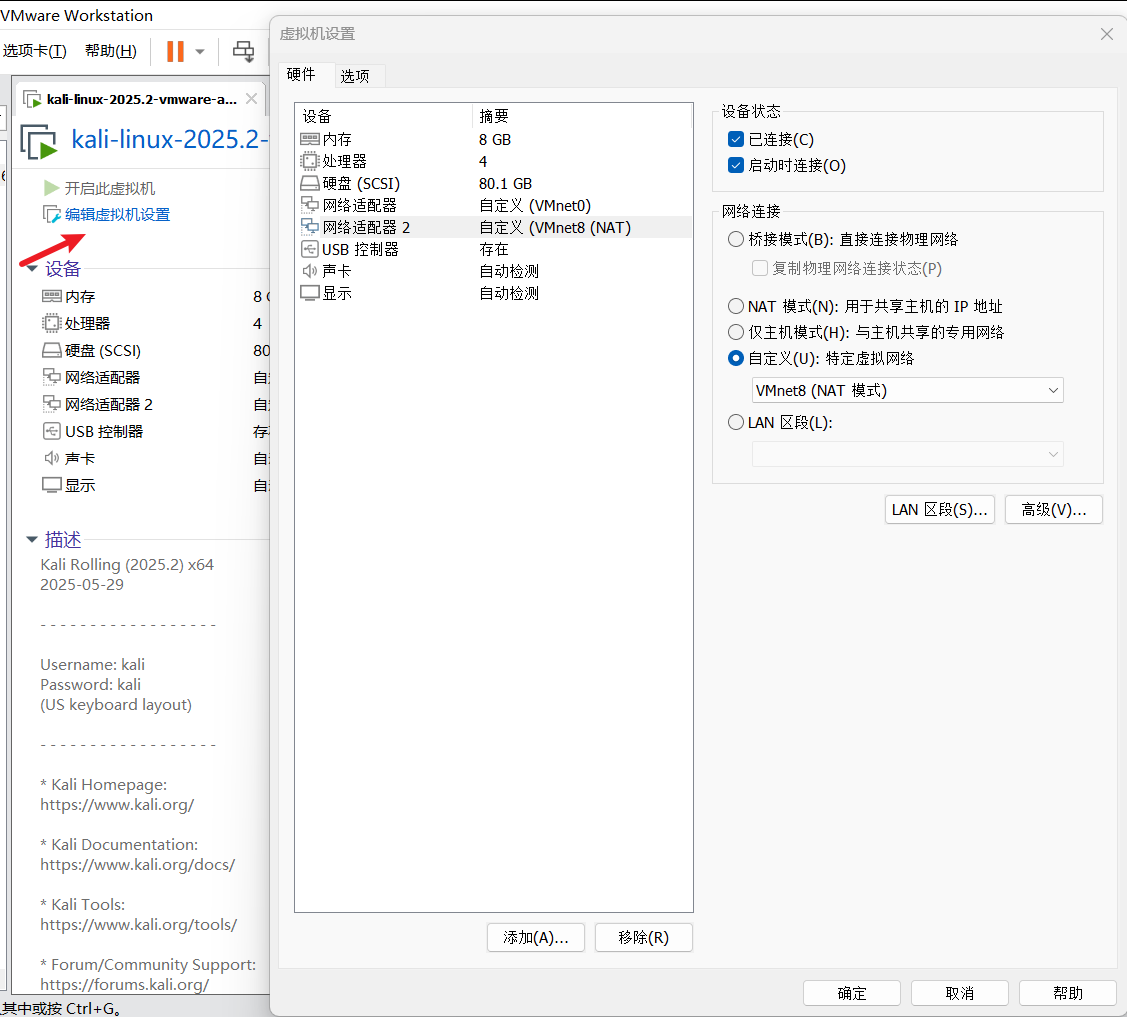
Task: Click edit settings icon in main window
Action: [x=52, y=214]
